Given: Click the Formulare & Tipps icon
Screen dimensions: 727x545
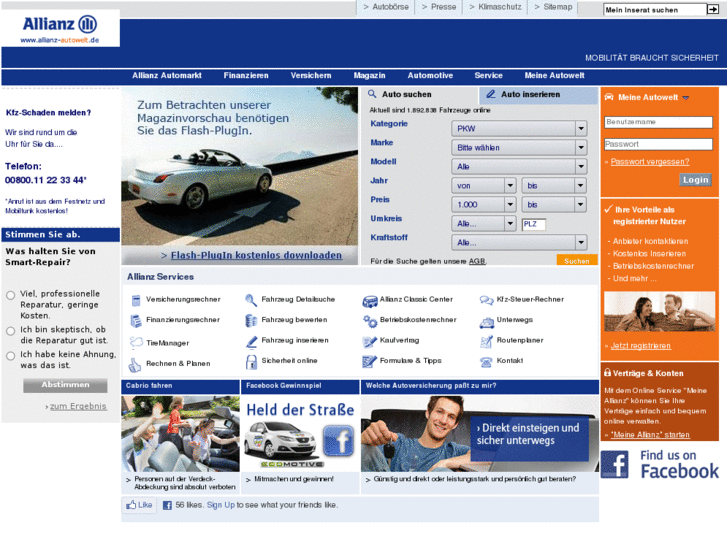Looking at the screenshot, I should (370, 361).
